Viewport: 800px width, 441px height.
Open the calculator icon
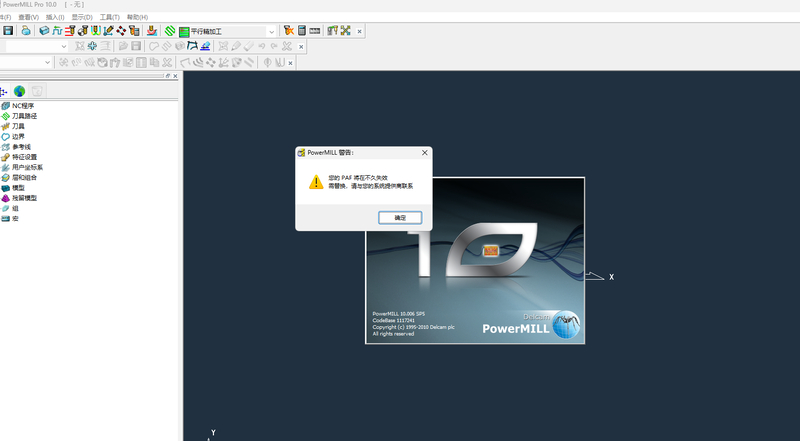coord(302,31)
